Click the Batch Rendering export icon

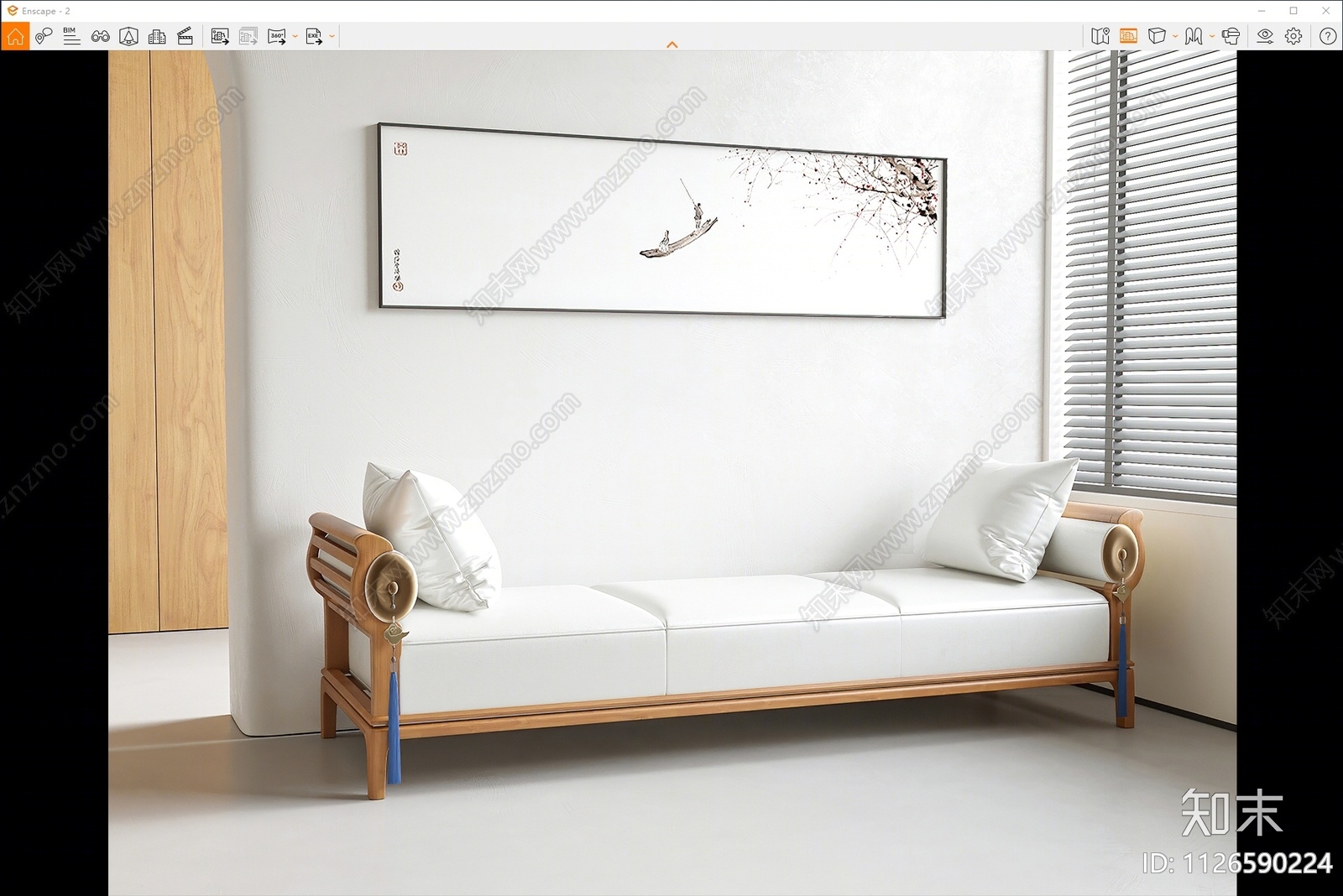point(248,36)
